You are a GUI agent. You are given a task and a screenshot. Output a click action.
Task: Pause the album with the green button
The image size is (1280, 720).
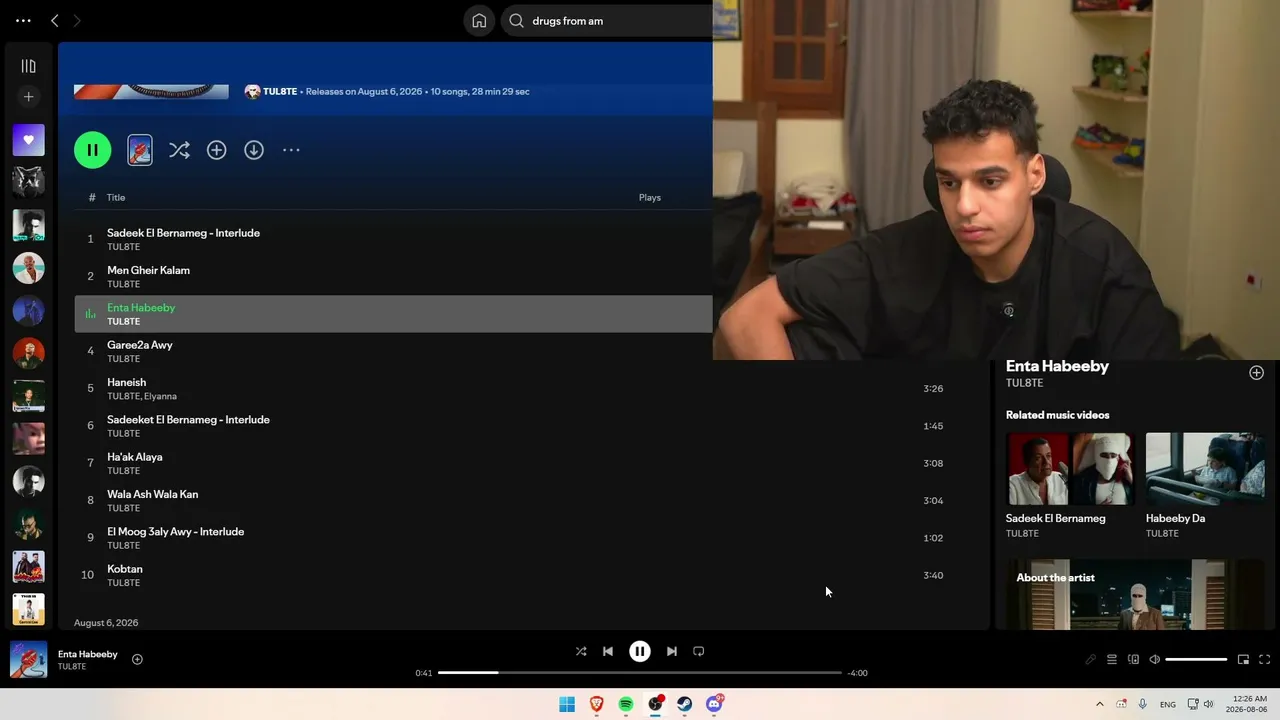click(x=92, y=150)
